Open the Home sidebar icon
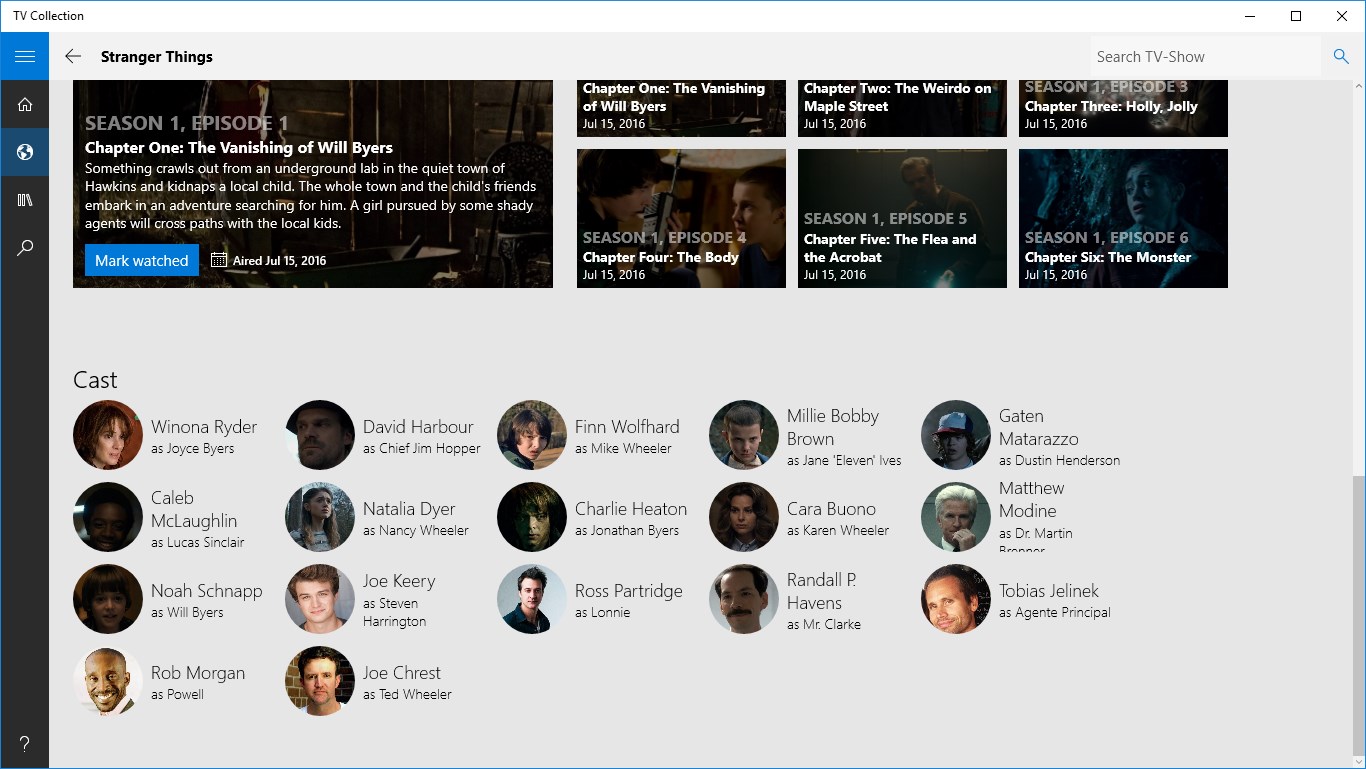This screenshot has height=769, width=1366. [25, 104]
